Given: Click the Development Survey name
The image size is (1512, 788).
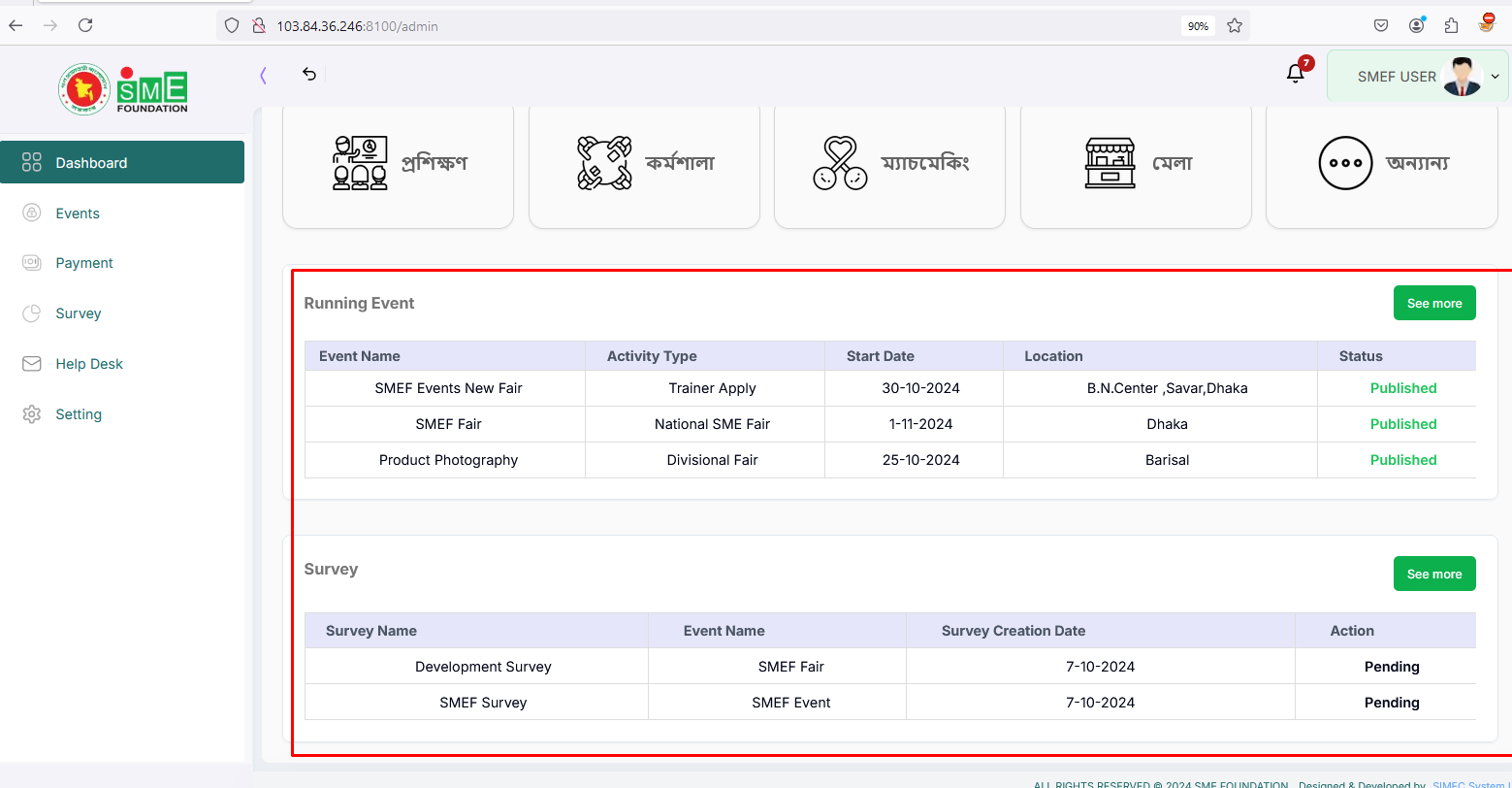Looking at the screenshot, I should [x=483, y=667].
